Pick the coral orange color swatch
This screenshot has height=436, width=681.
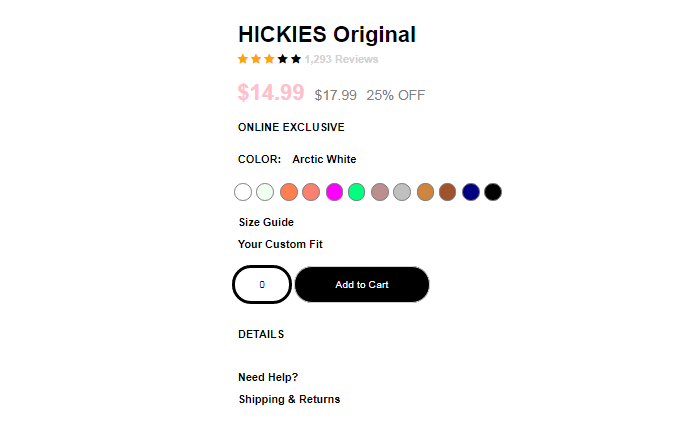coord(289,192)
